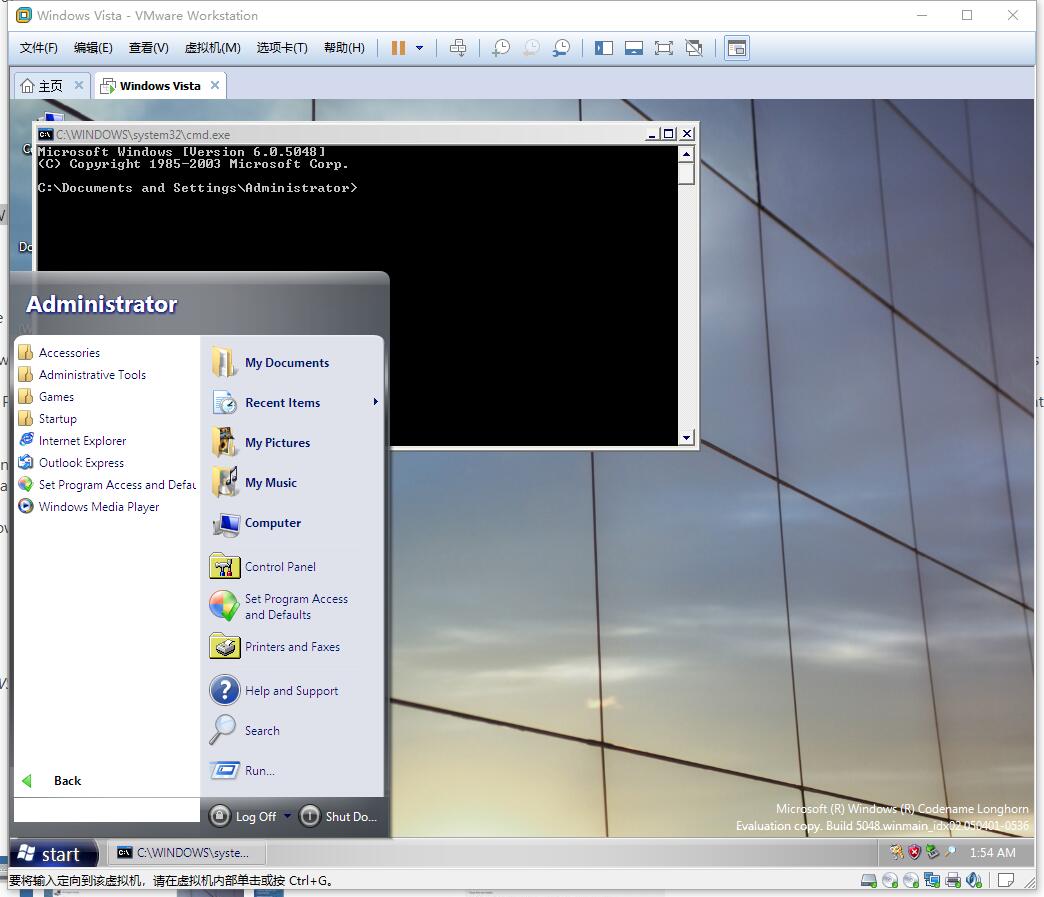Click the cmd.exe title bar icon

(x=45, y=134)
